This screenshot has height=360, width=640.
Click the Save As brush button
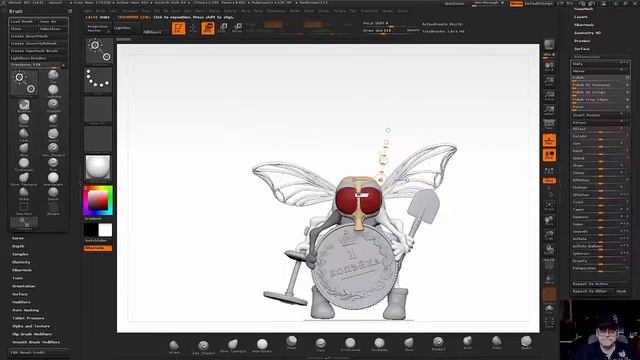tap(53, 21)
